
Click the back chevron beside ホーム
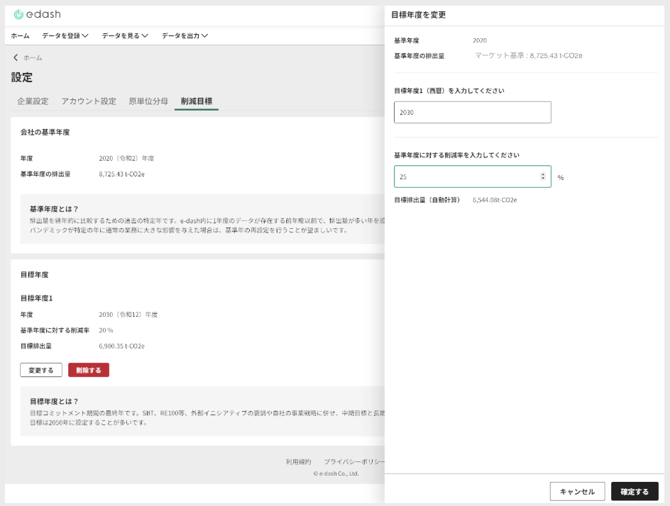15,58
